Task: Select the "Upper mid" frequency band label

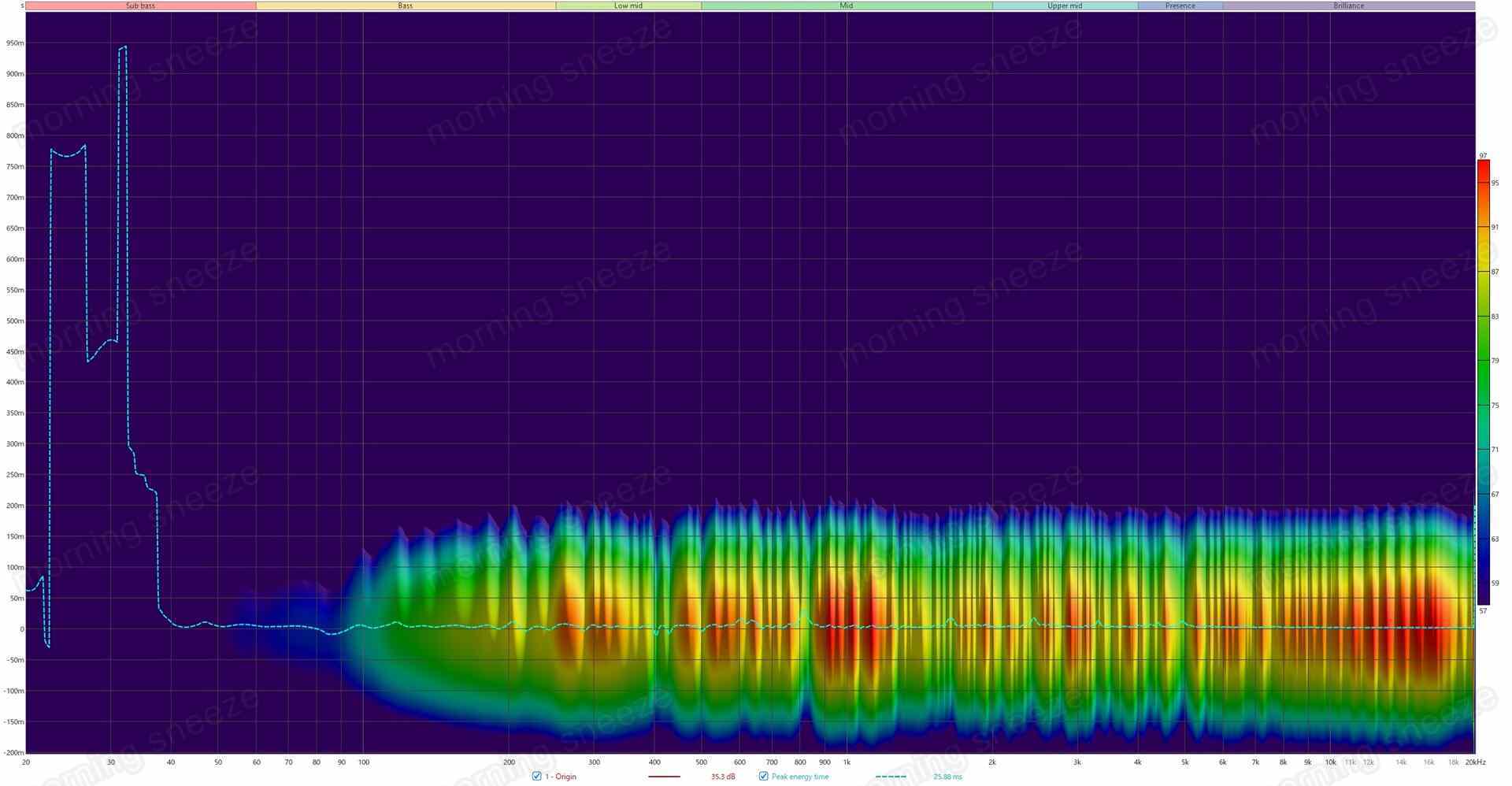Action: (x=1065, y=6)
